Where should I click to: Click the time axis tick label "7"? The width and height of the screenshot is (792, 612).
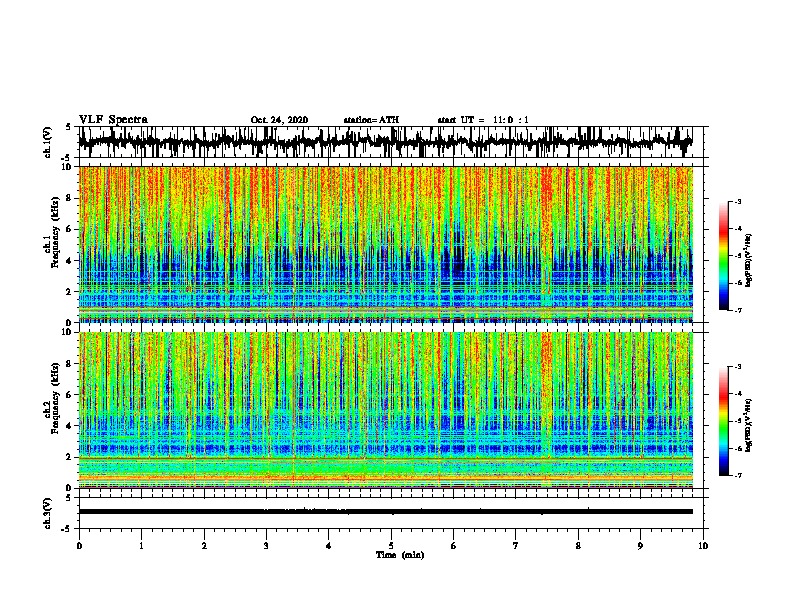pyautogui.click(x=516, y=546)
